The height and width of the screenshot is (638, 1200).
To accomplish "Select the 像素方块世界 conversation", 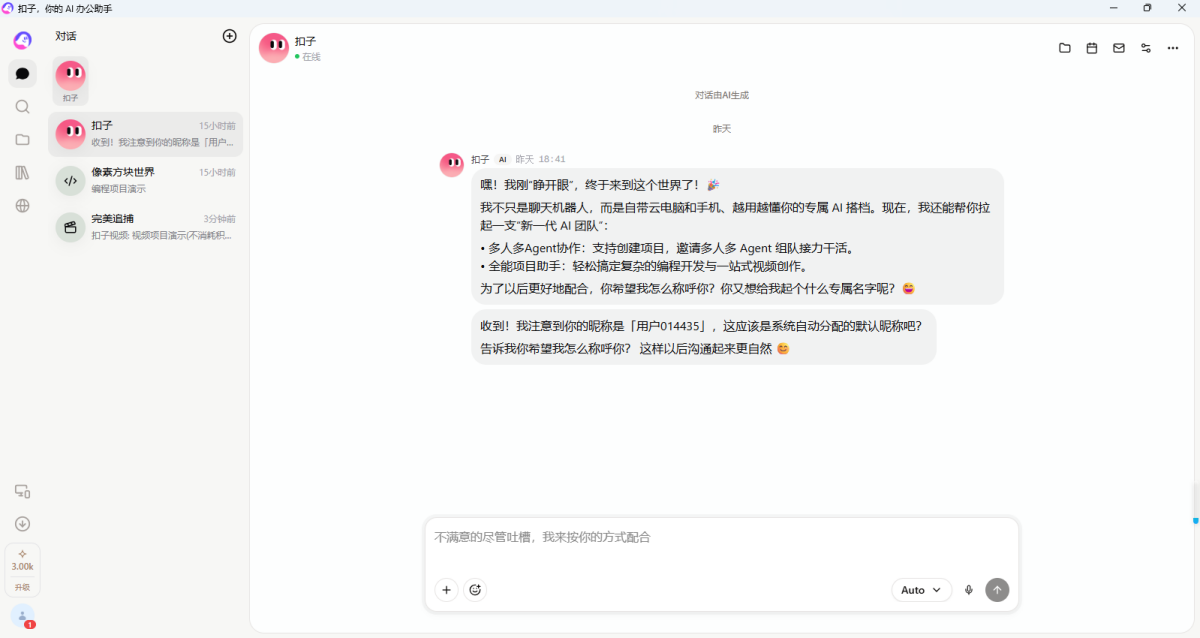I will click(x=146, y=180).
